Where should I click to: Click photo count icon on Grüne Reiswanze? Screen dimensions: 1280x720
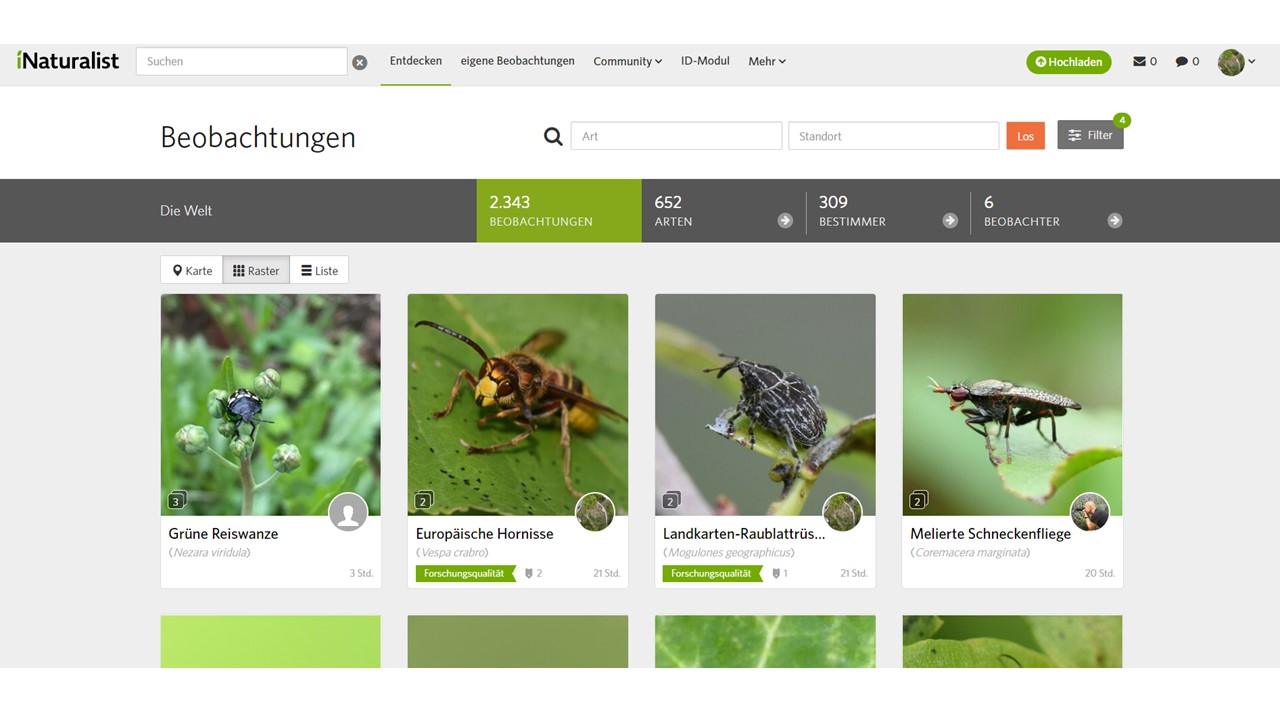tap(177, 500)
